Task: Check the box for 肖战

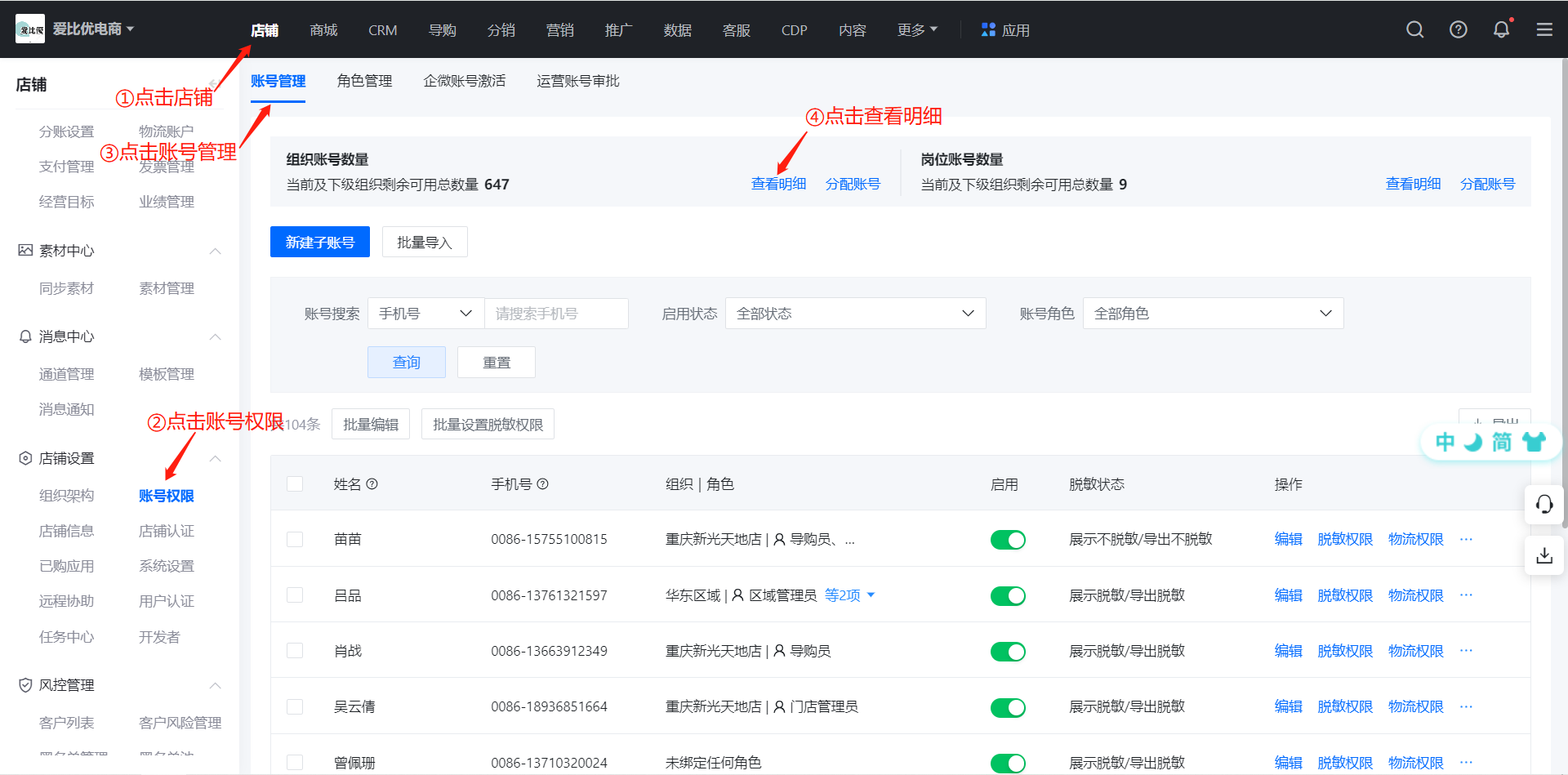Action: pyautogui.click(x=295, y=651)
